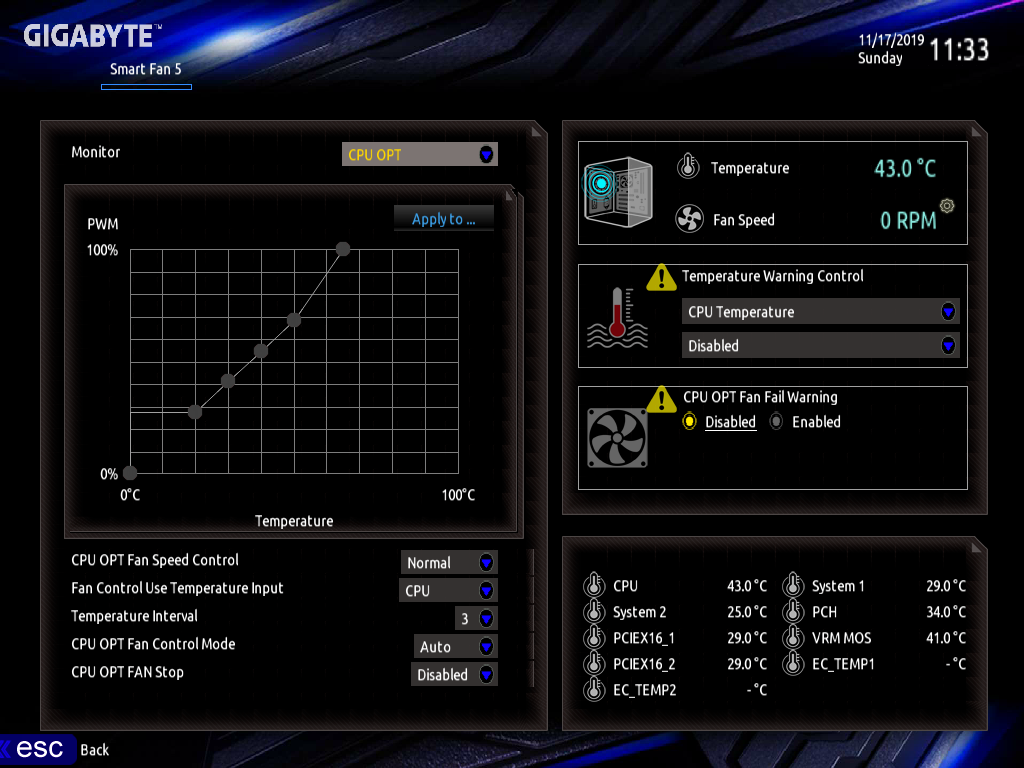Click the PC case icon in the monitor panel
This screenshot has height=768, width=1024.
(618, 191)
